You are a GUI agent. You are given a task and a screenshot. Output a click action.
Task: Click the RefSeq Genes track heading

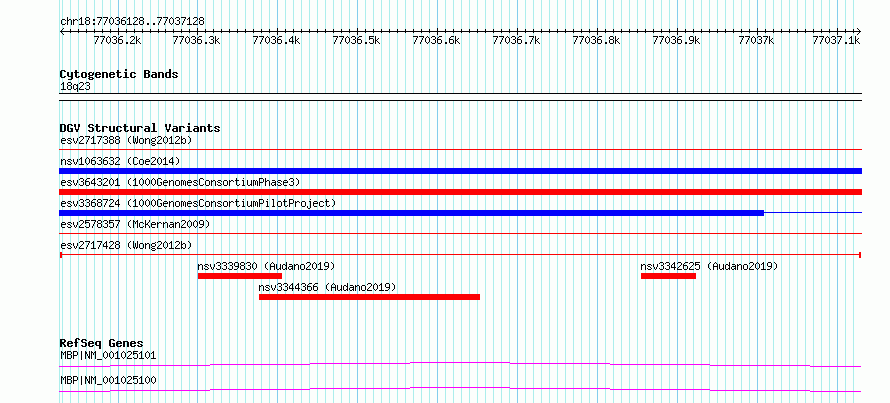(101, 343)
